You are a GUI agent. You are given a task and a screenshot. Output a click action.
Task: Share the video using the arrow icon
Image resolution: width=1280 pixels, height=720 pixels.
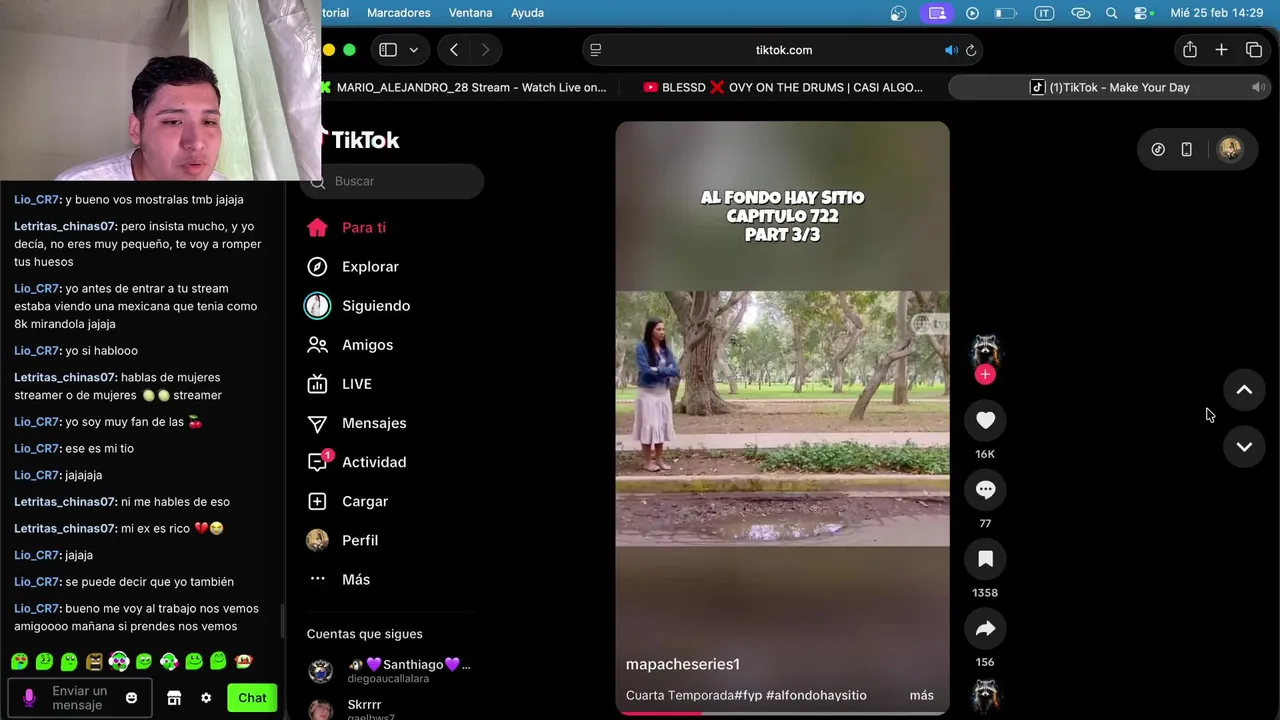tap(985, 629)
